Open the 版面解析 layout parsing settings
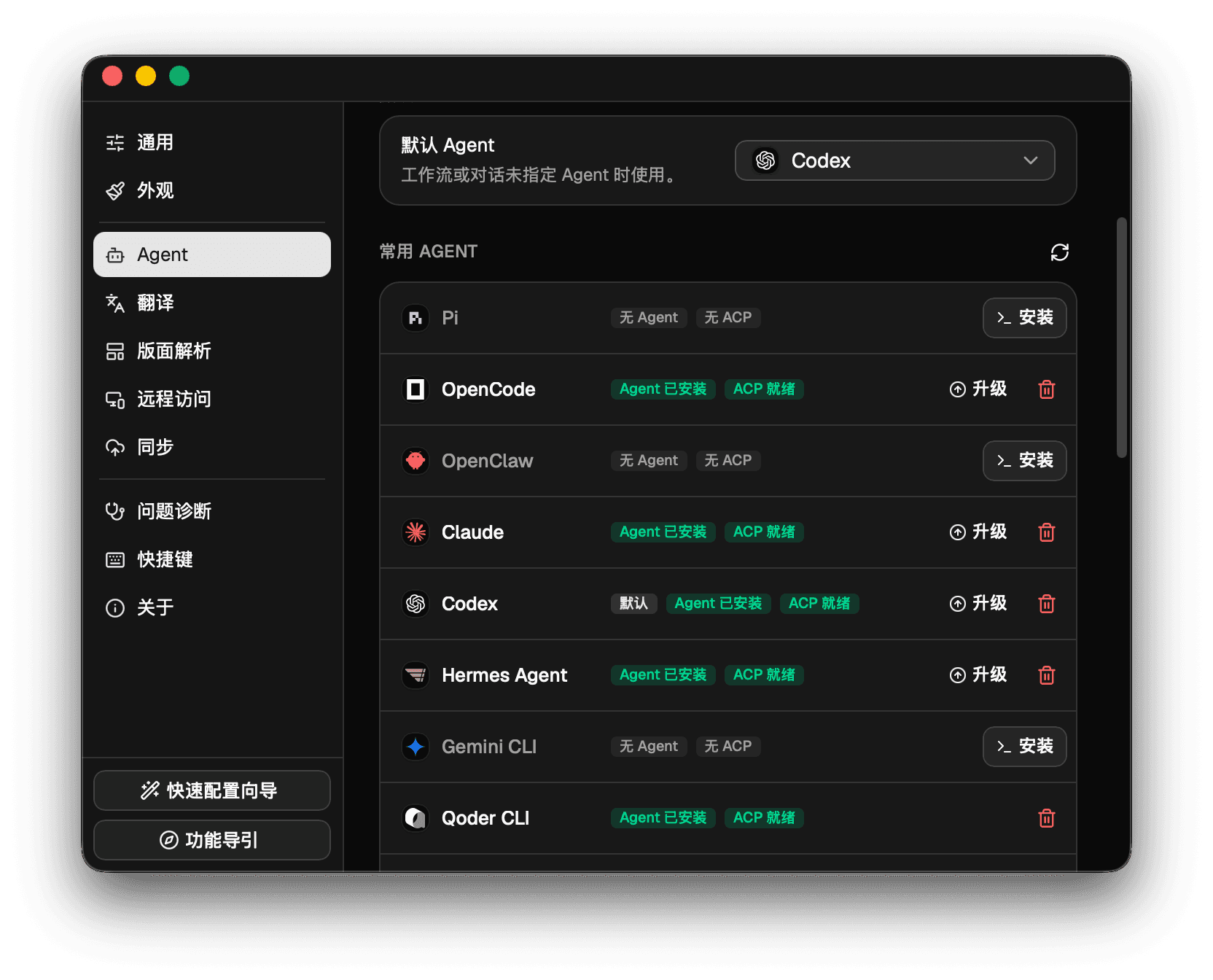Screen dimensions: 1213x980 click(211, 351)
